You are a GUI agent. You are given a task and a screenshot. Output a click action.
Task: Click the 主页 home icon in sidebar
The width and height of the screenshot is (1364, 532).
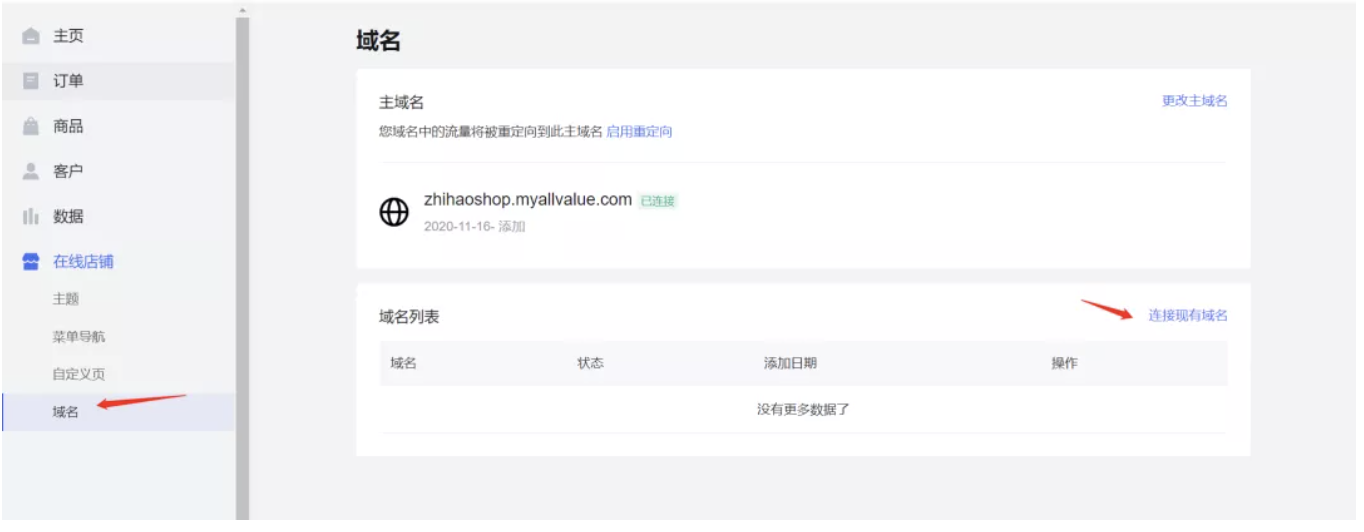click(31, 37)
